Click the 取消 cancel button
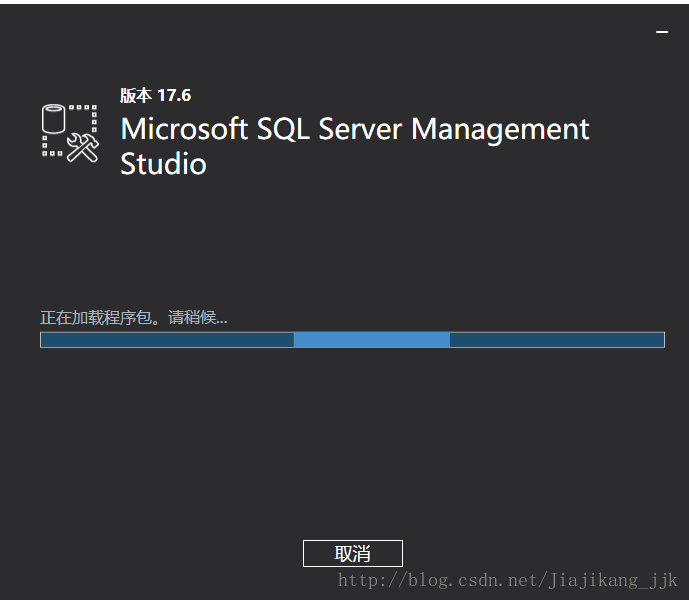 pos(353,553)
